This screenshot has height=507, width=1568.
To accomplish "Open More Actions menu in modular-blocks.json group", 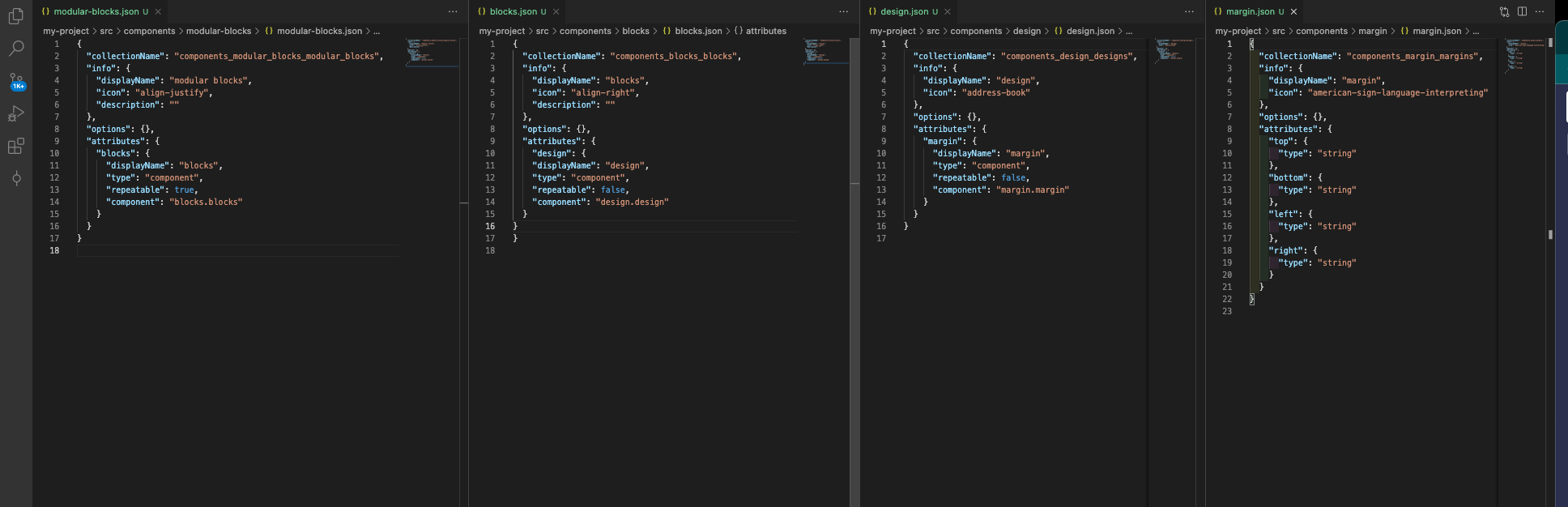I will tap(453, 11).
